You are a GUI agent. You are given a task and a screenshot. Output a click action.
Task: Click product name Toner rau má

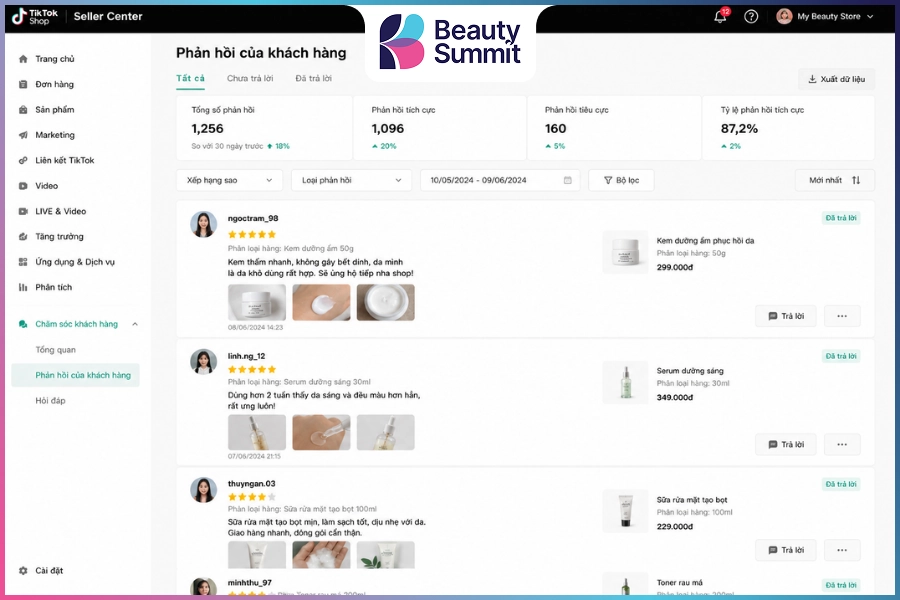pos(680,583)
